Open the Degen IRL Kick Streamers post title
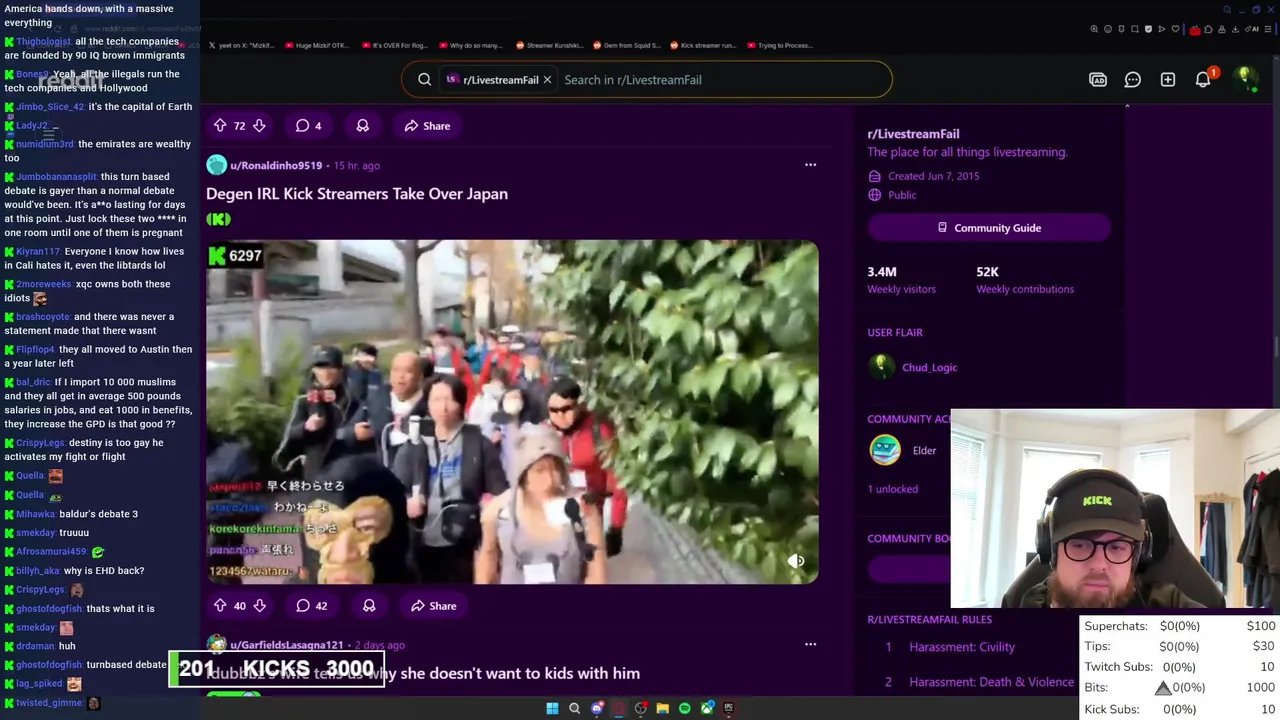The image size is (1280, 720). tap(357, 194)
